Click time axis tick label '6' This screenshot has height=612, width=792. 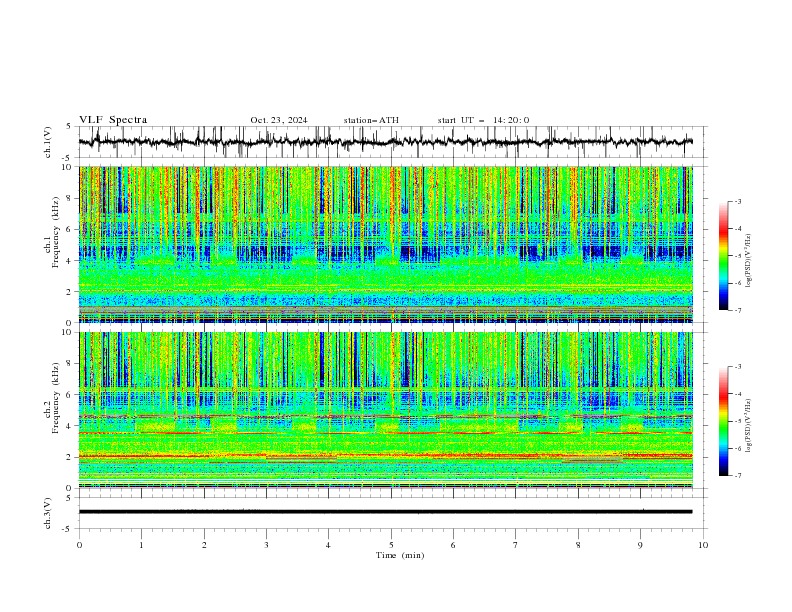click(x=453, y=545)
